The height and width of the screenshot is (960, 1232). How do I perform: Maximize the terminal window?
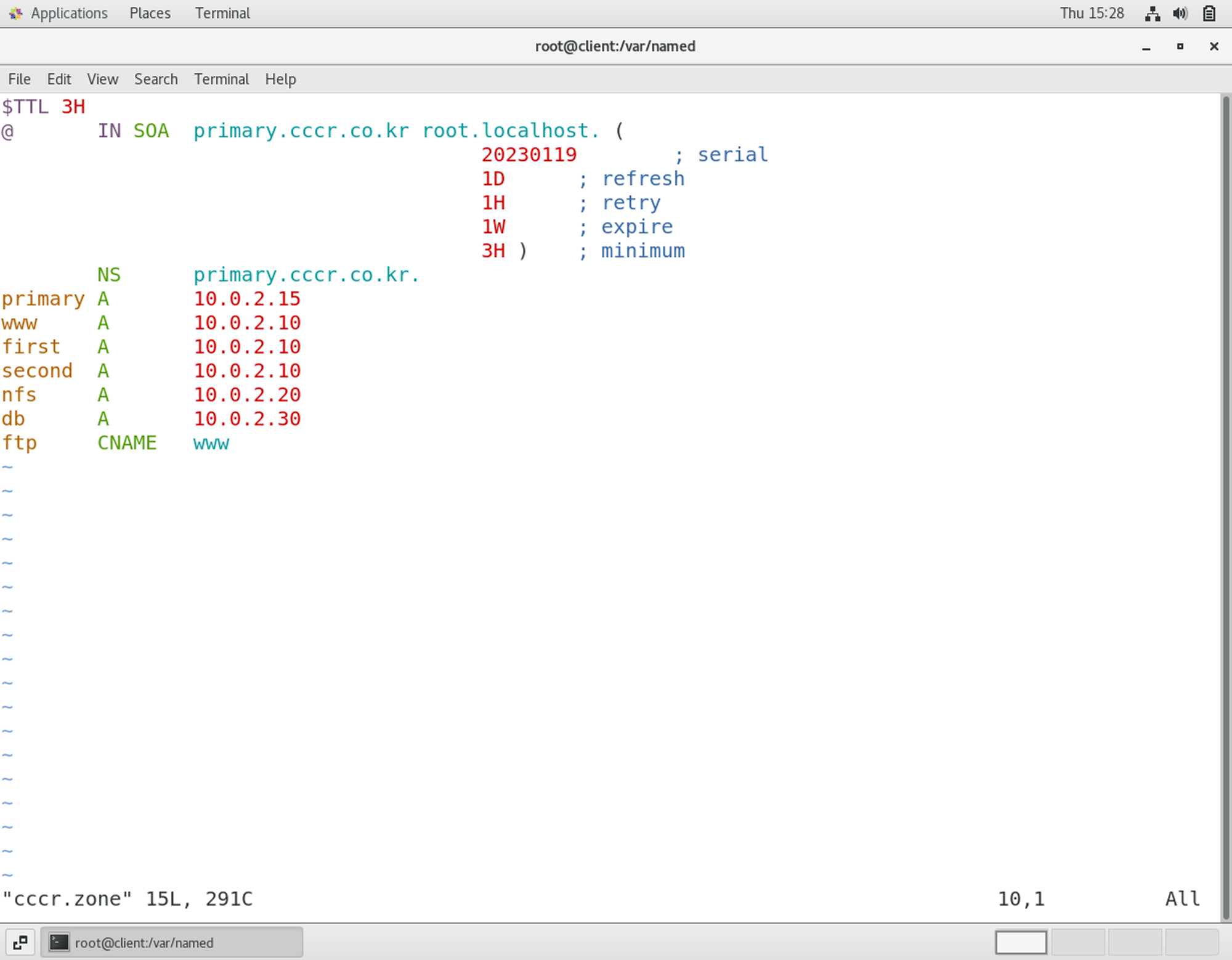(x=1180, y=47)
